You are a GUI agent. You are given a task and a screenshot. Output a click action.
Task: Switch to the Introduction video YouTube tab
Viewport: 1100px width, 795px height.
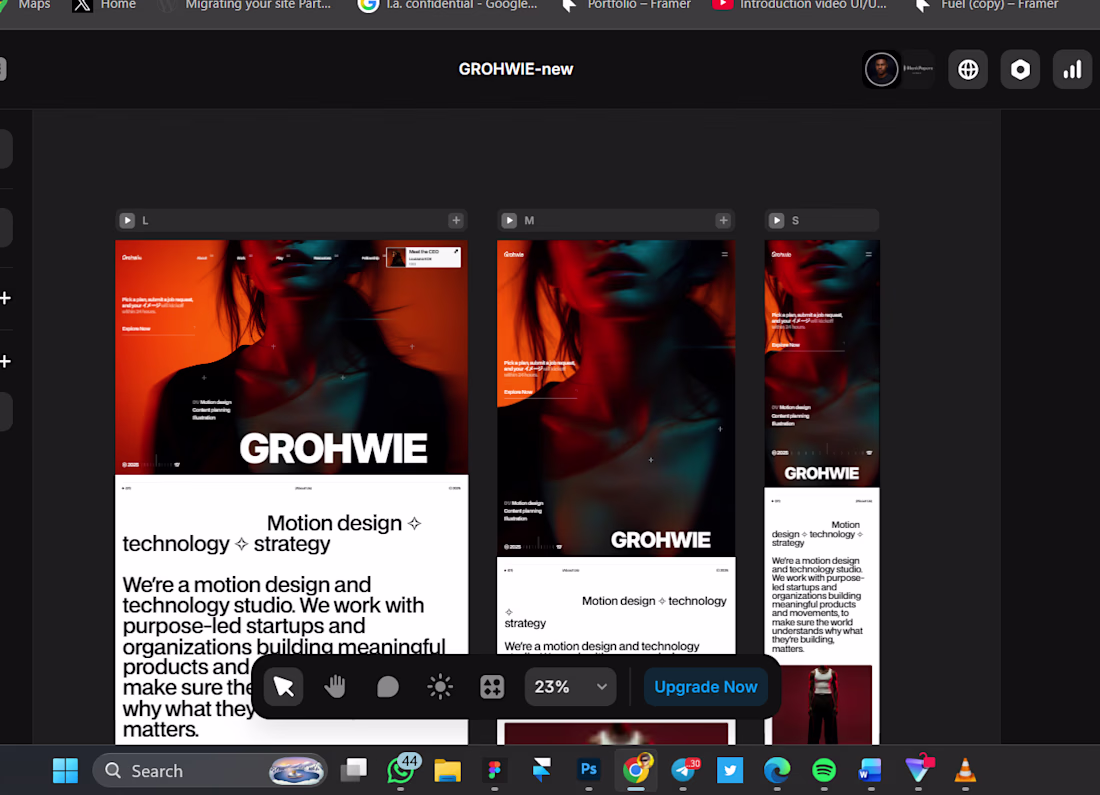click(x=800, y=6)
